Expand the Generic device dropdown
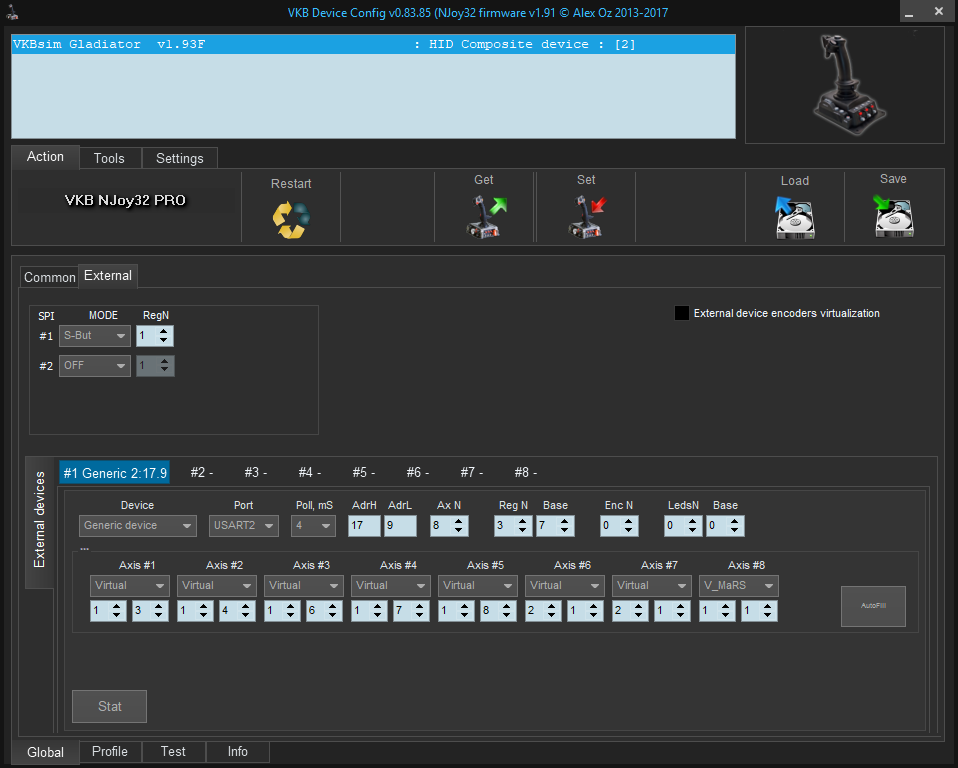Screen dimensions: 958x768 click(138, 525)
